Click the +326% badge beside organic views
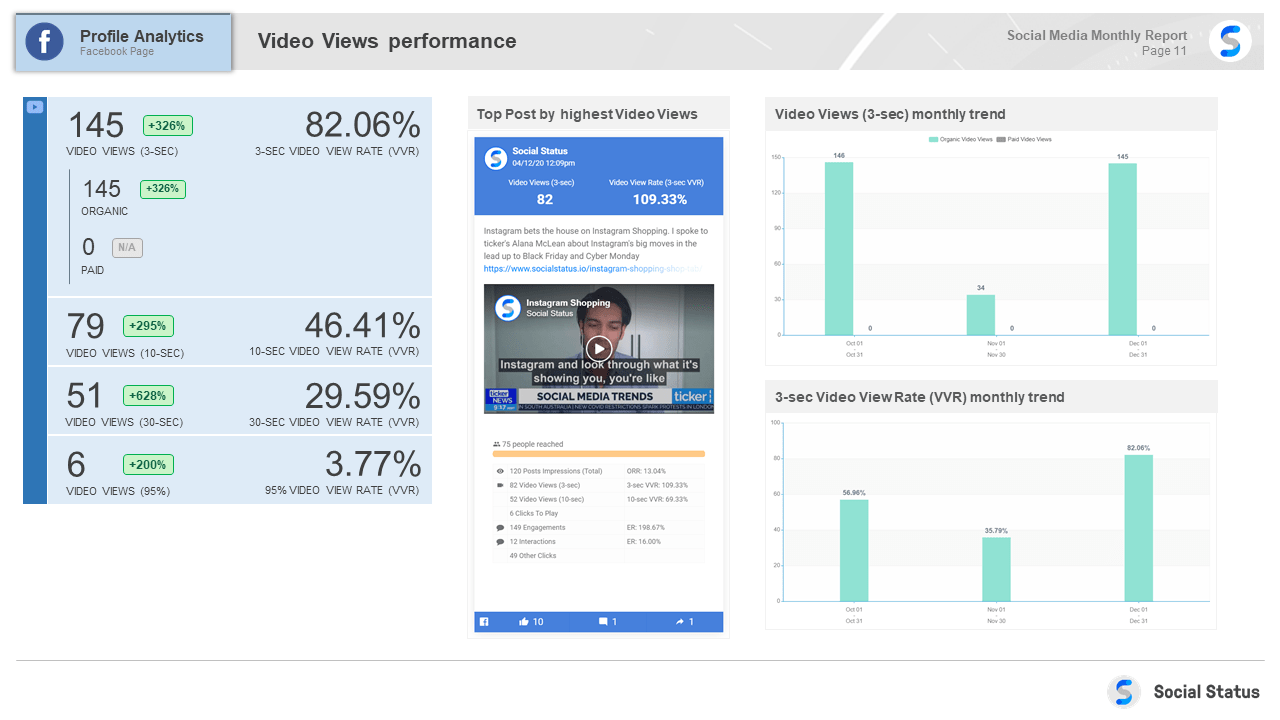Viewport: 1280px width, 720px height. [x=163, y=189]
